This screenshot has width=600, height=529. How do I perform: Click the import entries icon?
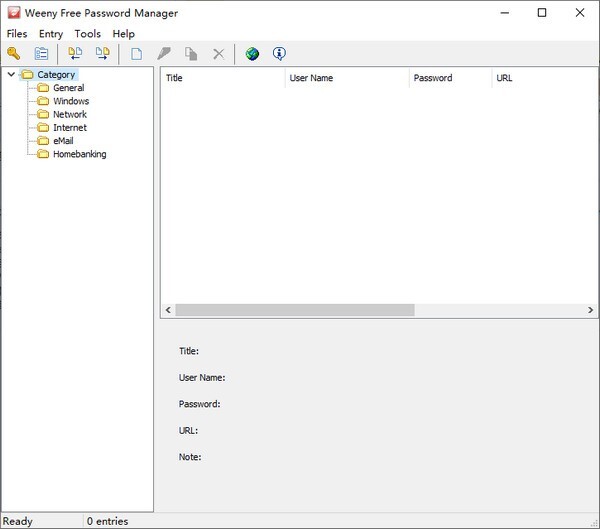click(x=75, y=54)
